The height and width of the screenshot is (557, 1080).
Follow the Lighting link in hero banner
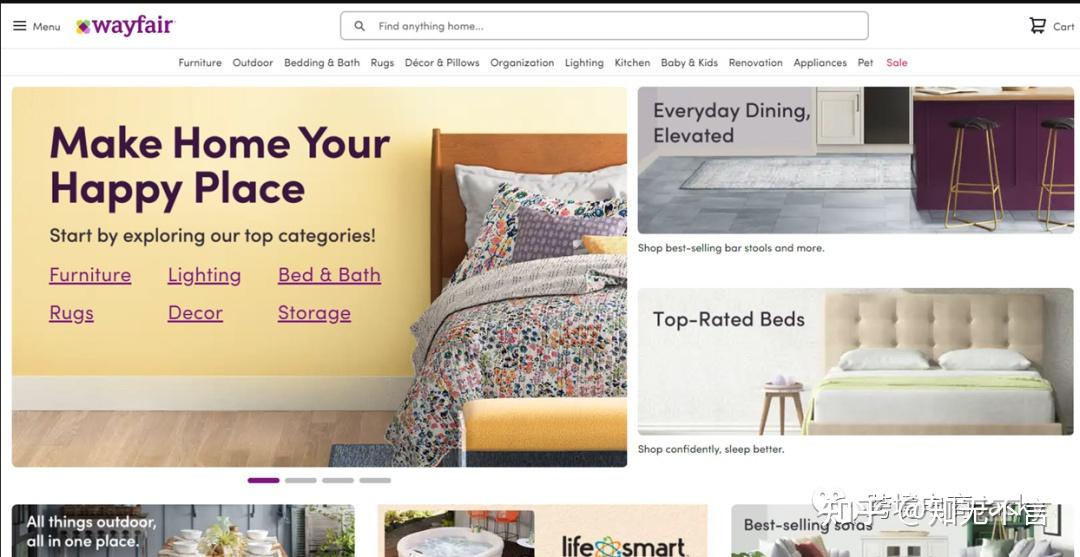tap(205, 275)
